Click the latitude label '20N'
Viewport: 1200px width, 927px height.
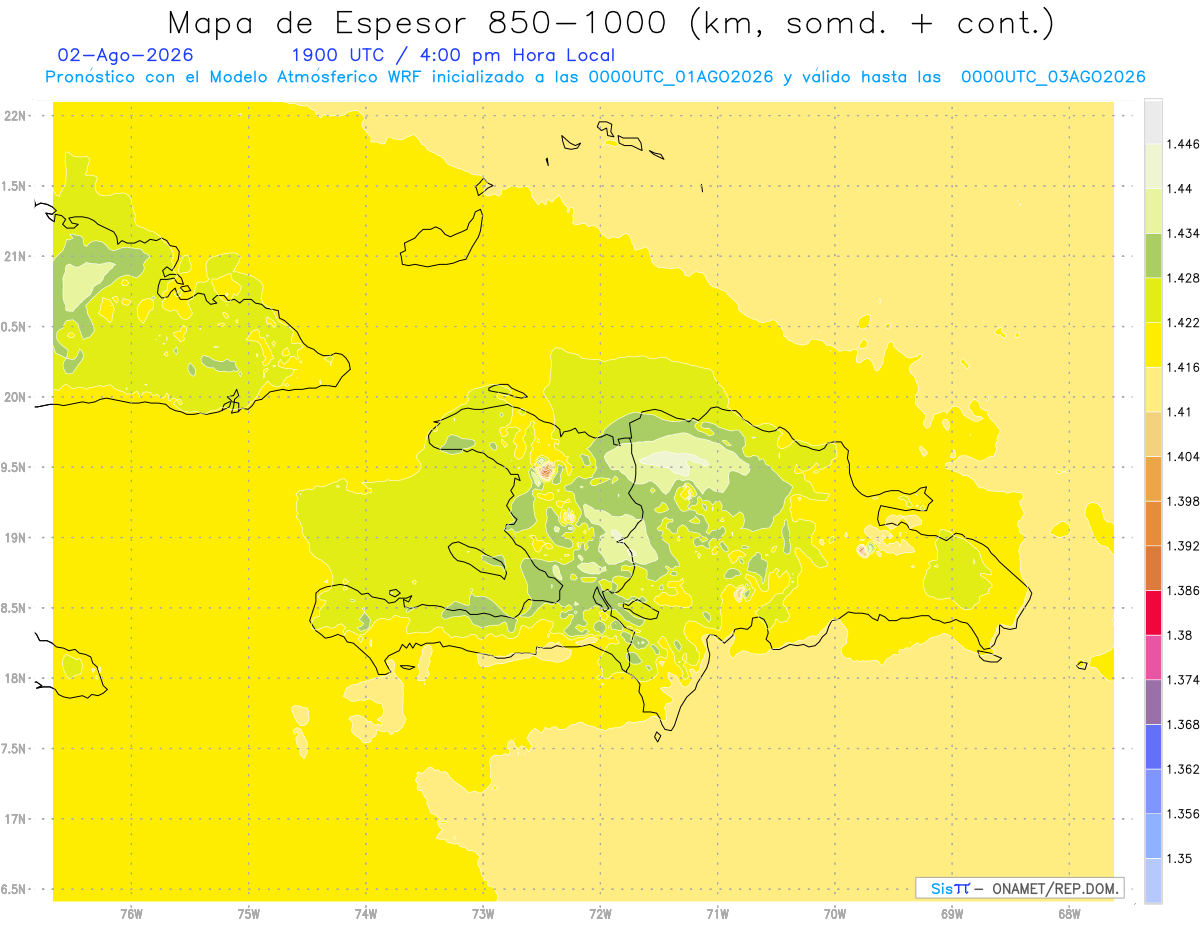point(16,397)
